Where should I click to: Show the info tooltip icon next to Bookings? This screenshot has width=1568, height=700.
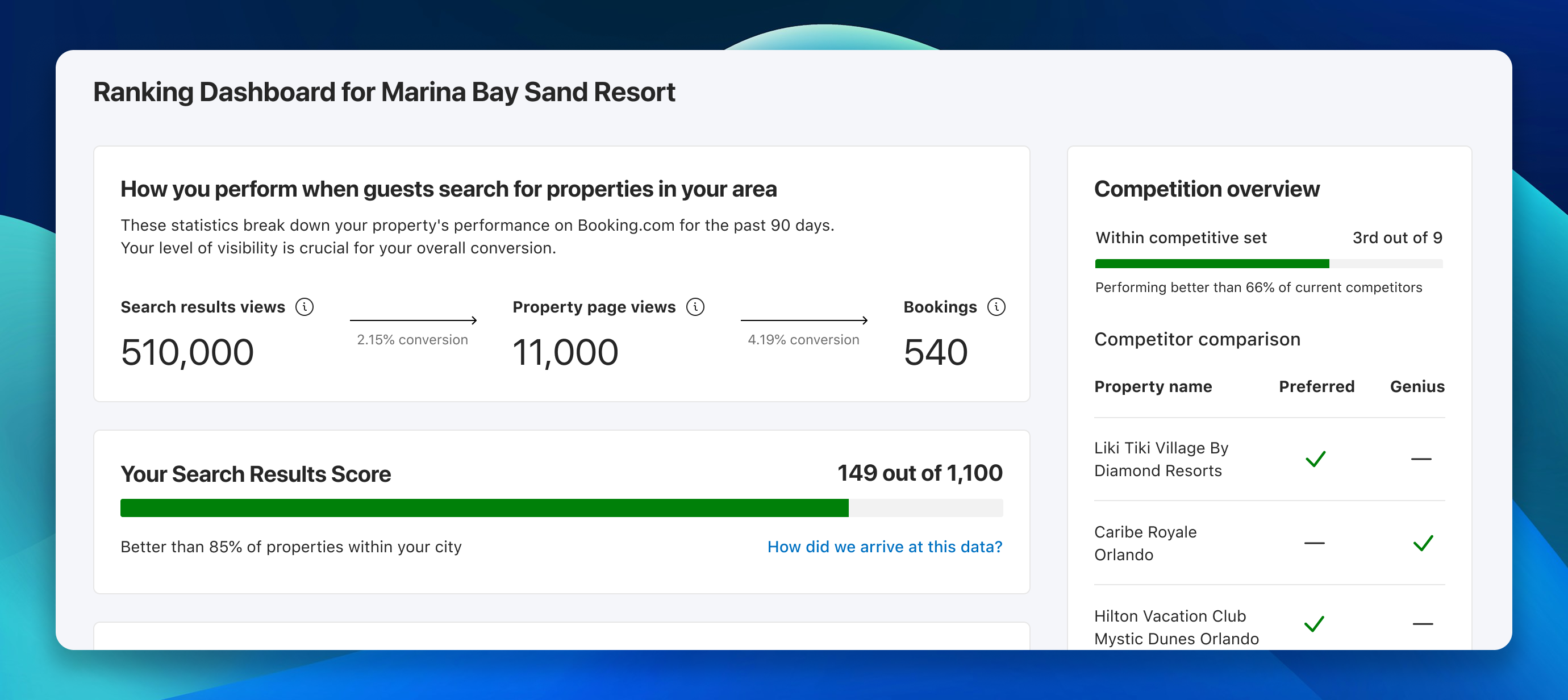996,307
